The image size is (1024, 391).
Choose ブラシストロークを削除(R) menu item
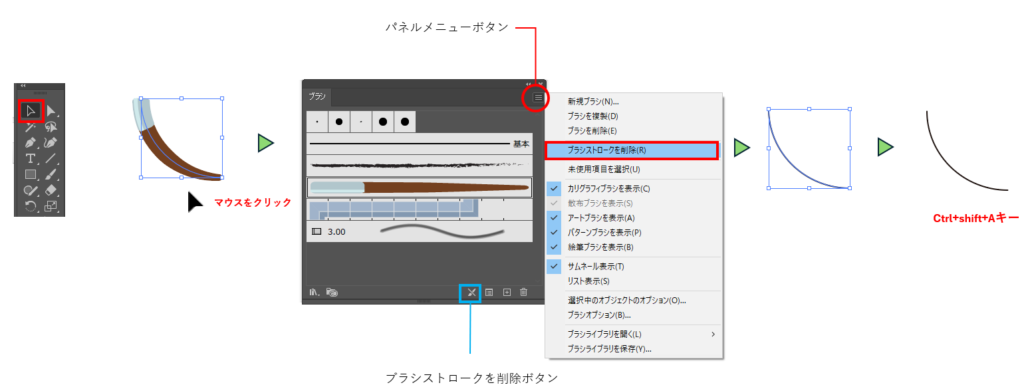click(x=632, y=149)
